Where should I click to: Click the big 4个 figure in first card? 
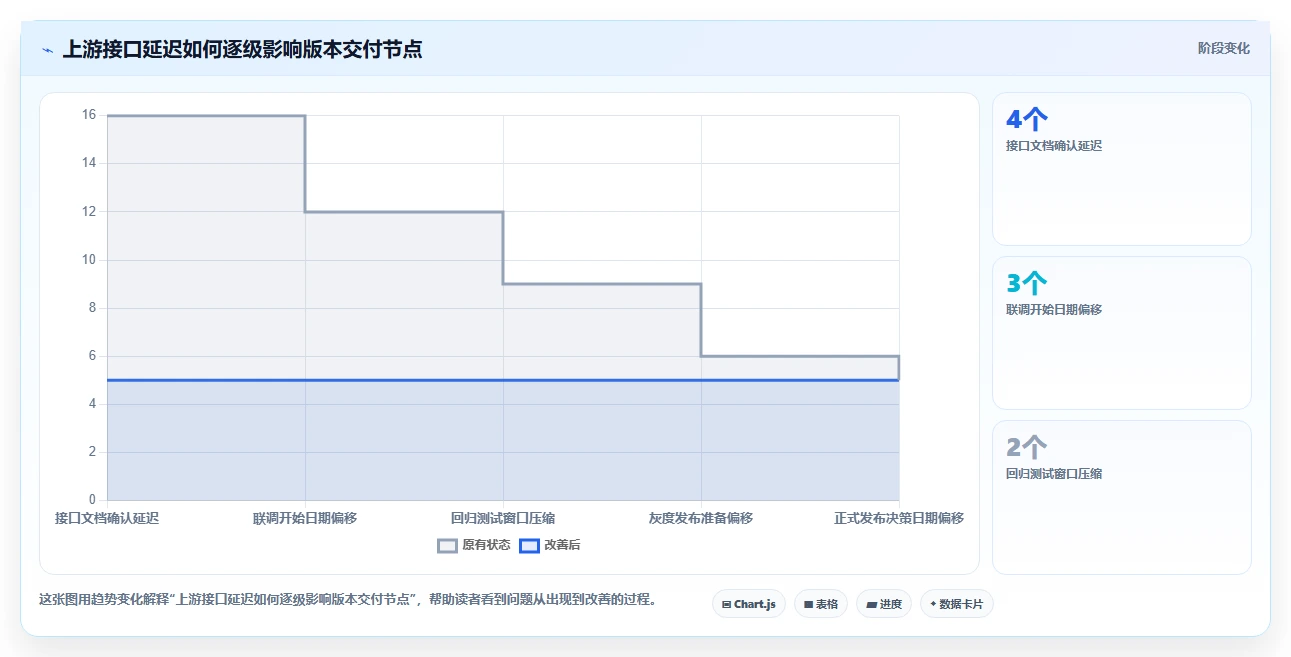click(x=1027, y=119)
